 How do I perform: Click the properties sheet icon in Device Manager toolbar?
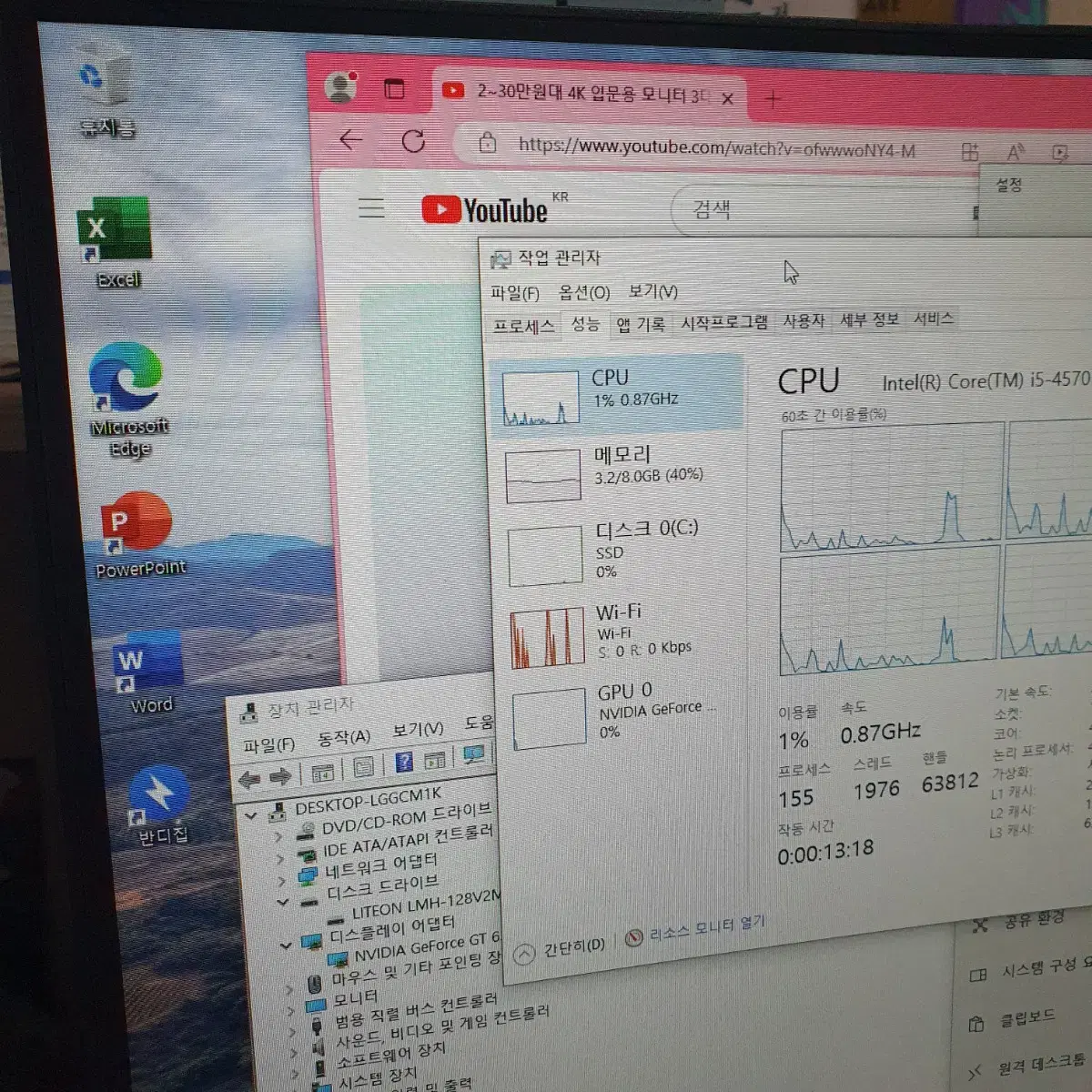364,767
